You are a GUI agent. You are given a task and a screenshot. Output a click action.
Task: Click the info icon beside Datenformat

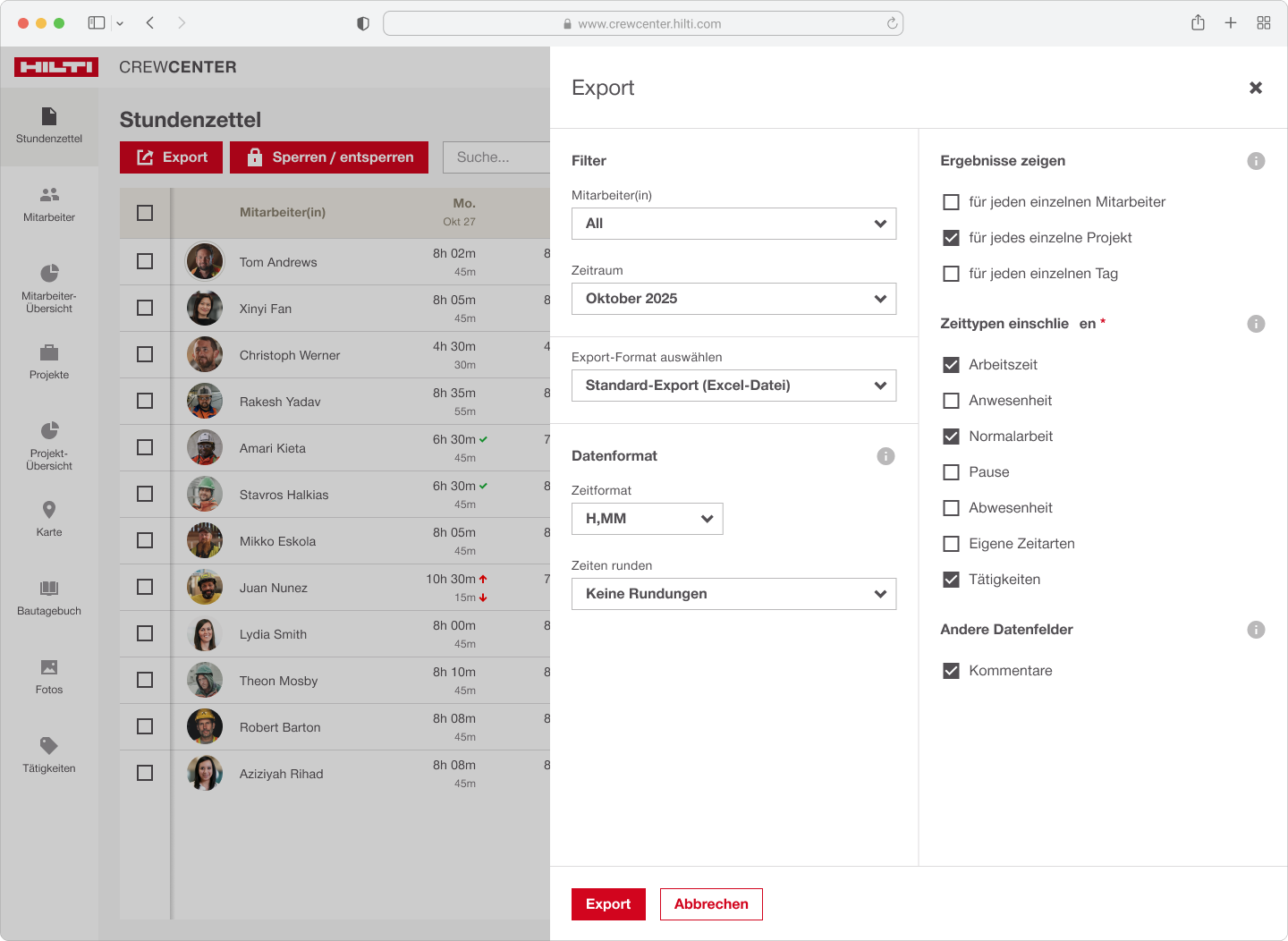coord(885,456)
